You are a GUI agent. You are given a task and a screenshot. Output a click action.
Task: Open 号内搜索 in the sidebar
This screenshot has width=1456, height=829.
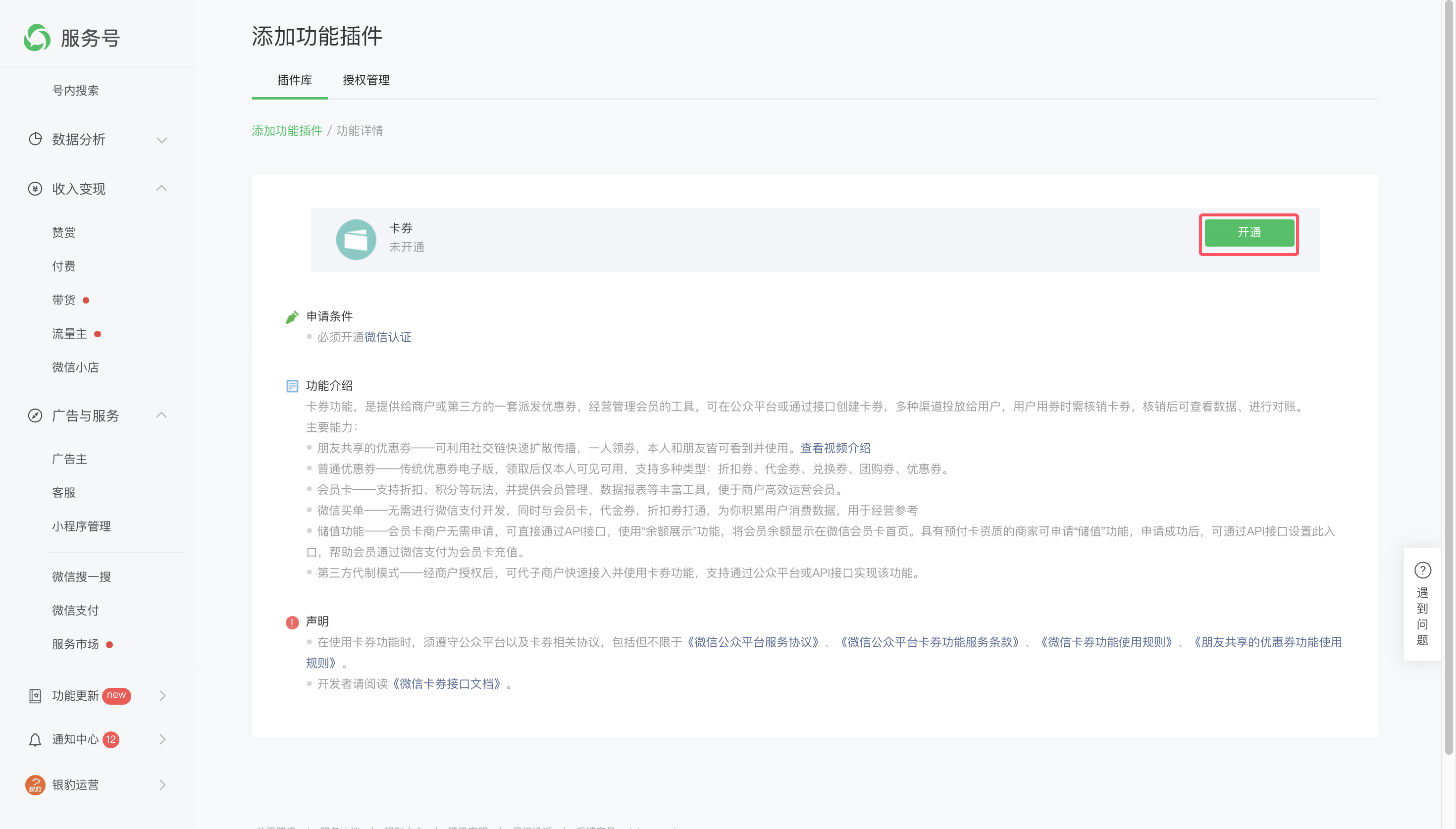tap(76, 91)
